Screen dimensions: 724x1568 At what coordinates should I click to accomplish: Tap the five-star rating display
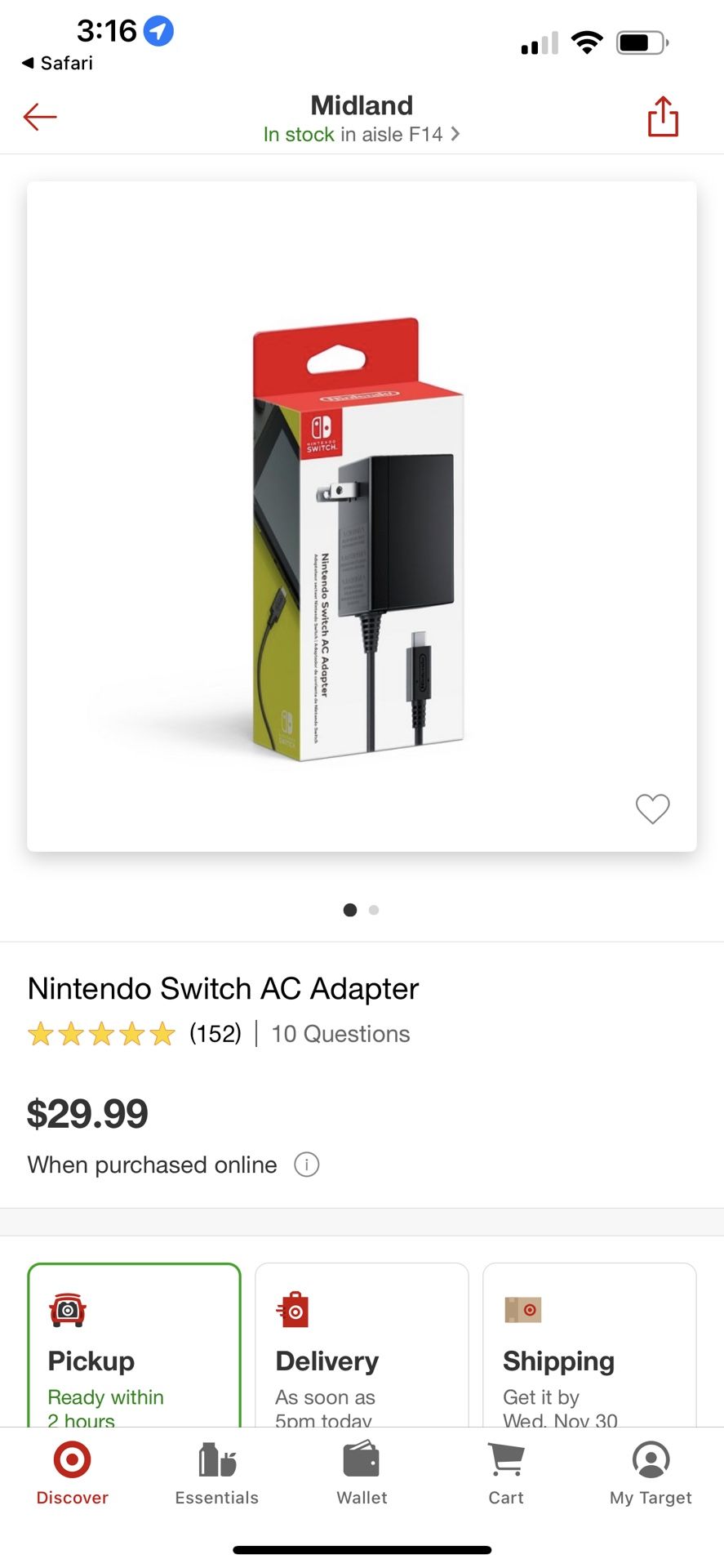click(x=103, y=1034)
